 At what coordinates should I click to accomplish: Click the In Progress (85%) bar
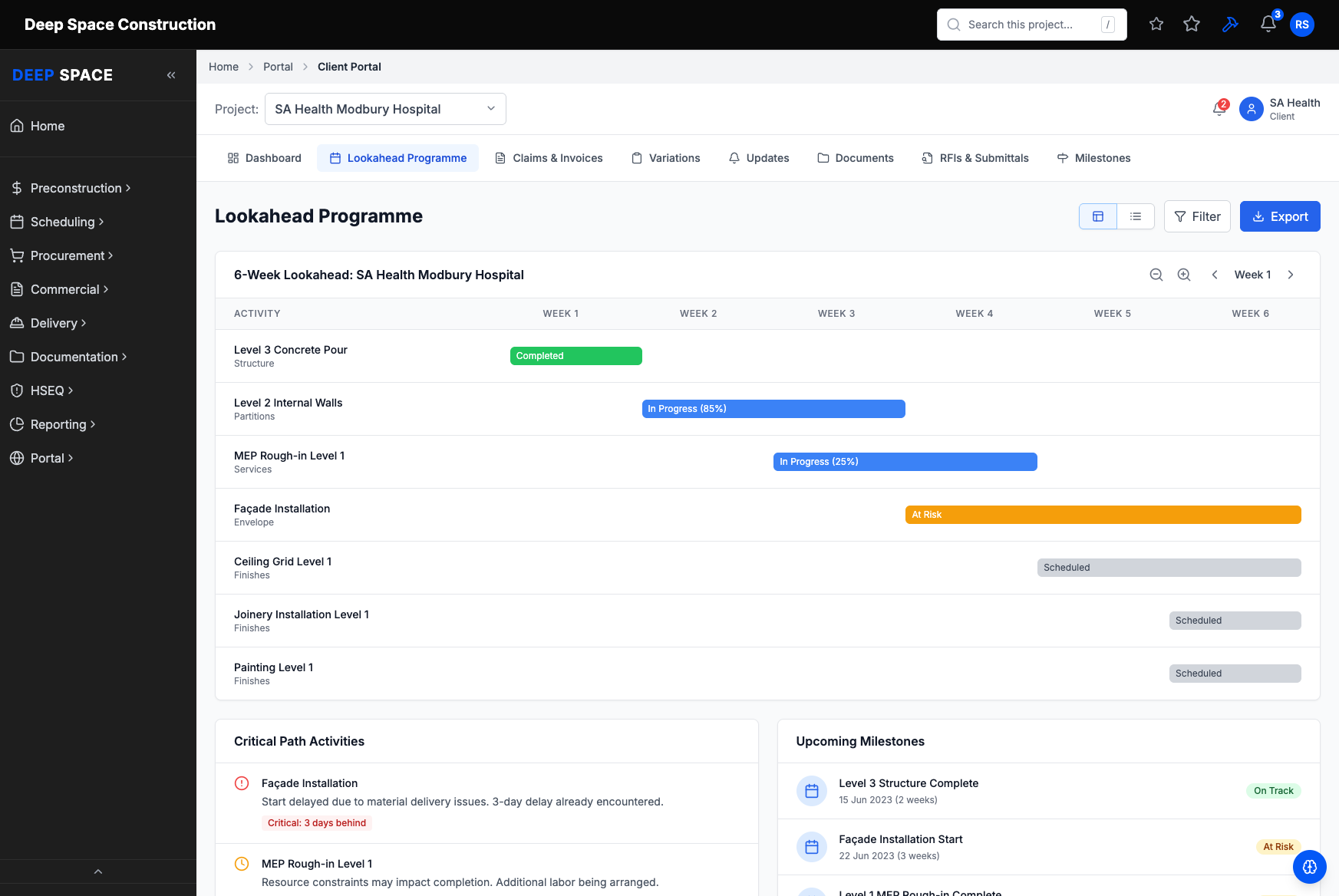(x=773, y=409)
